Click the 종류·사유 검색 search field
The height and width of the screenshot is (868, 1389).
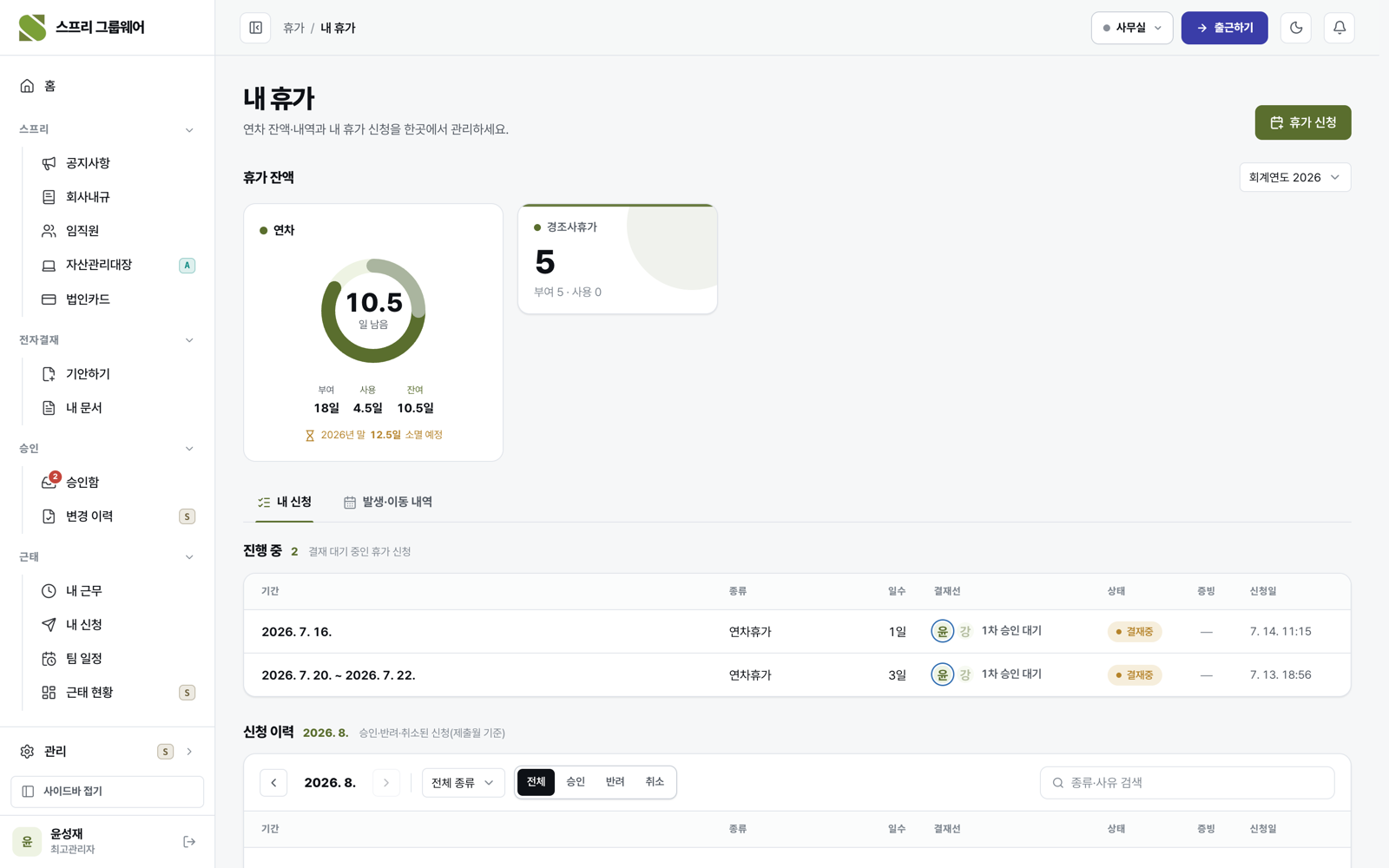[x=1187, y=783]
